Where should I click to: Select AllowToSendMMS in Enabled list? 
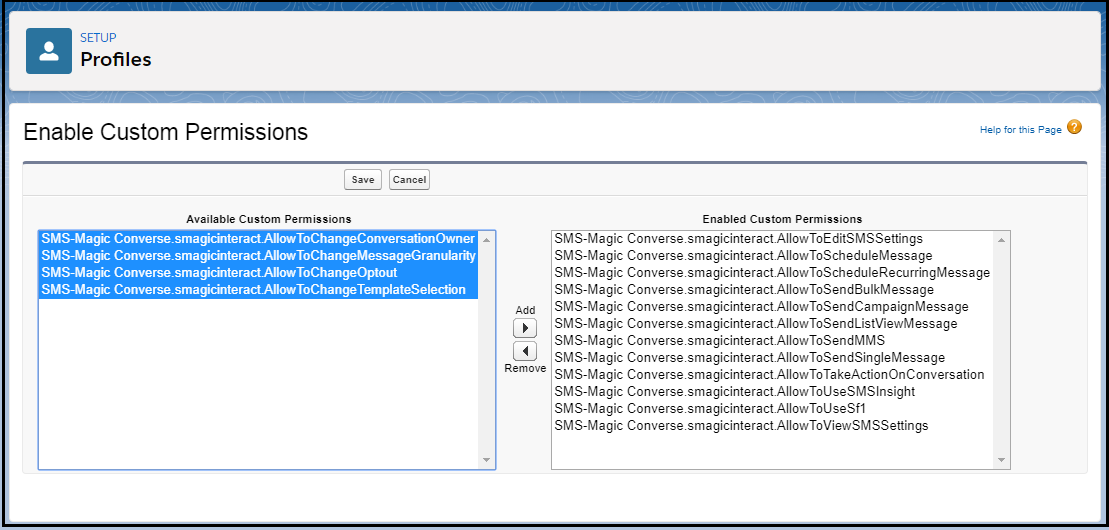coord(772,340)
